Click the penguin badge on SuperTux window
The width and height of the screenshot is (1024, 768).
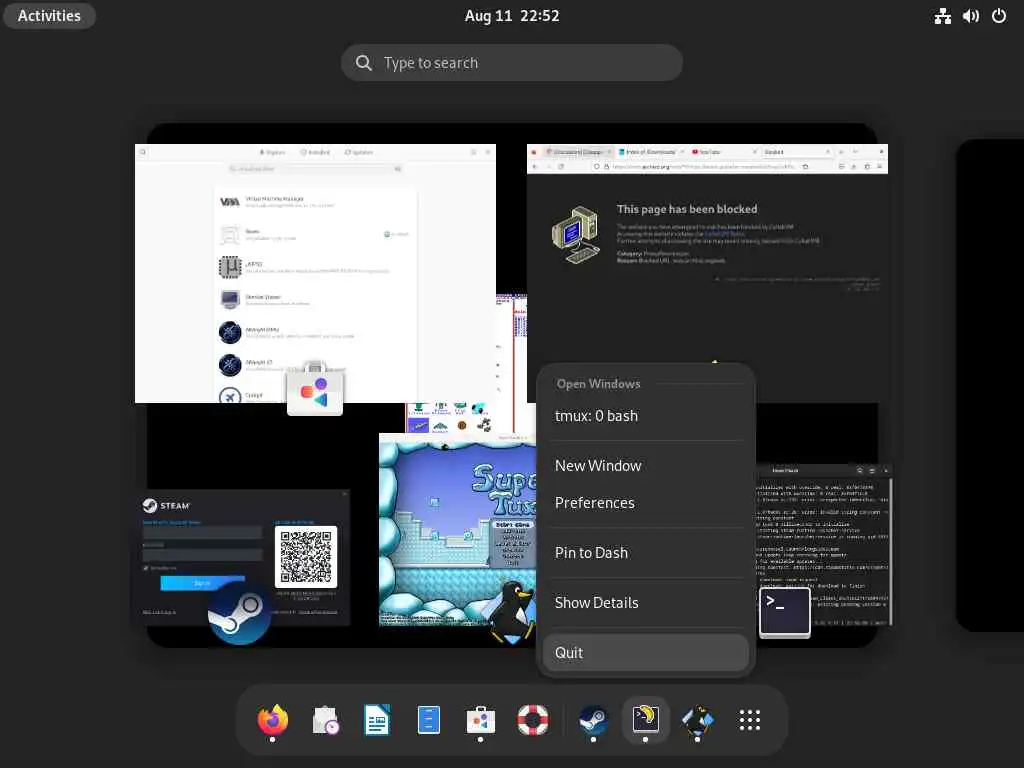pos(513,611)
